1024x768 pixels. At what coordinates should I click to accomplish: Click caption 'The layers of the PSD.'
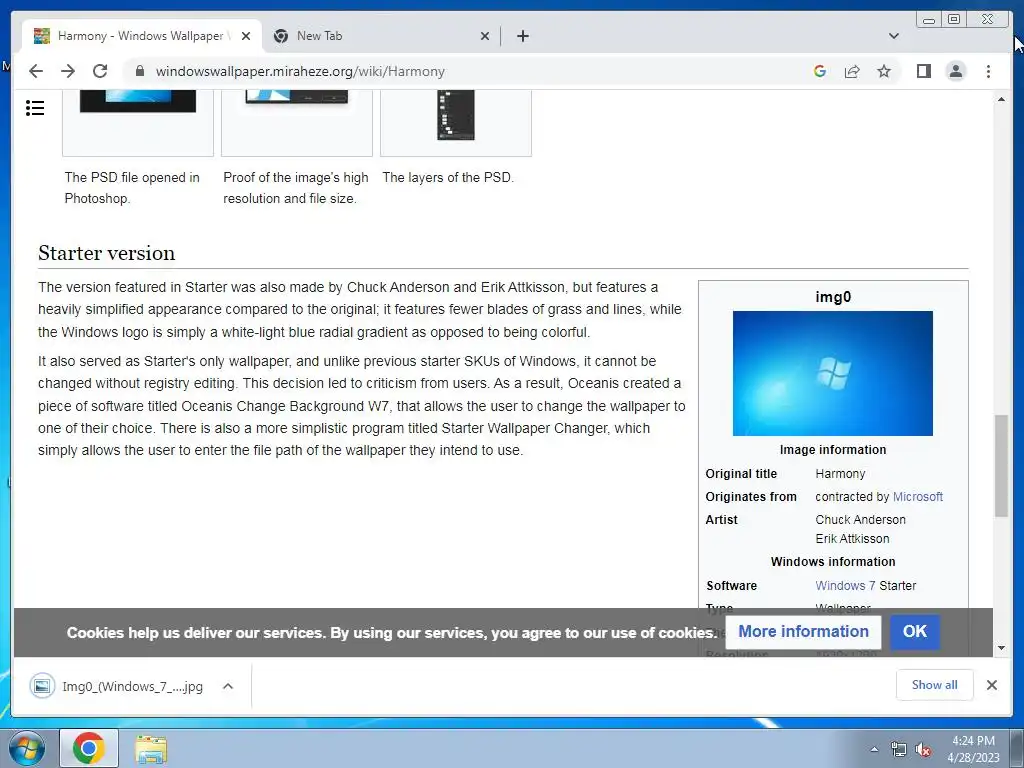pos(448,177)
